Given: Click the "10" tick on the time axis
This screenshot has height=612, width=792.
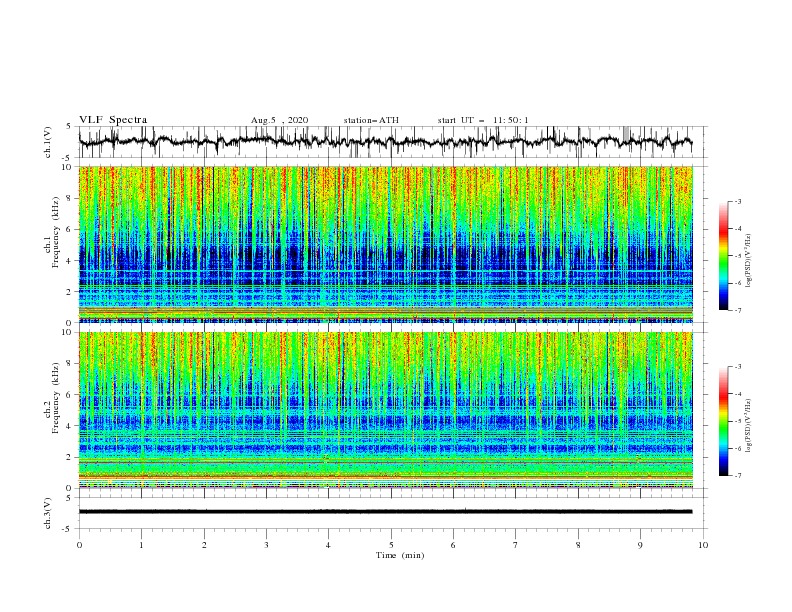Looking at the screenshot, I should pos(703,545).
